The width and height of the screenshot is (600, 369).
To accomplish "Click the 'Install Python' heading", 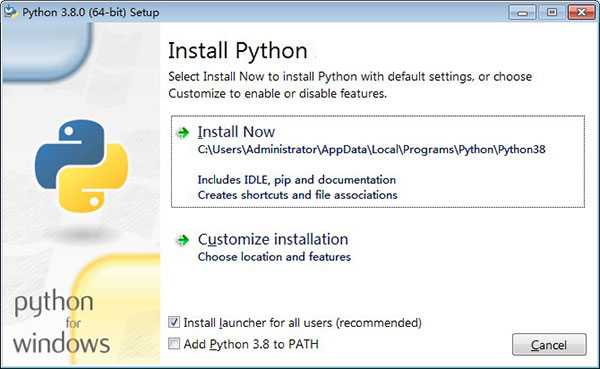I will pyautogui.click(x=238, y=51).
